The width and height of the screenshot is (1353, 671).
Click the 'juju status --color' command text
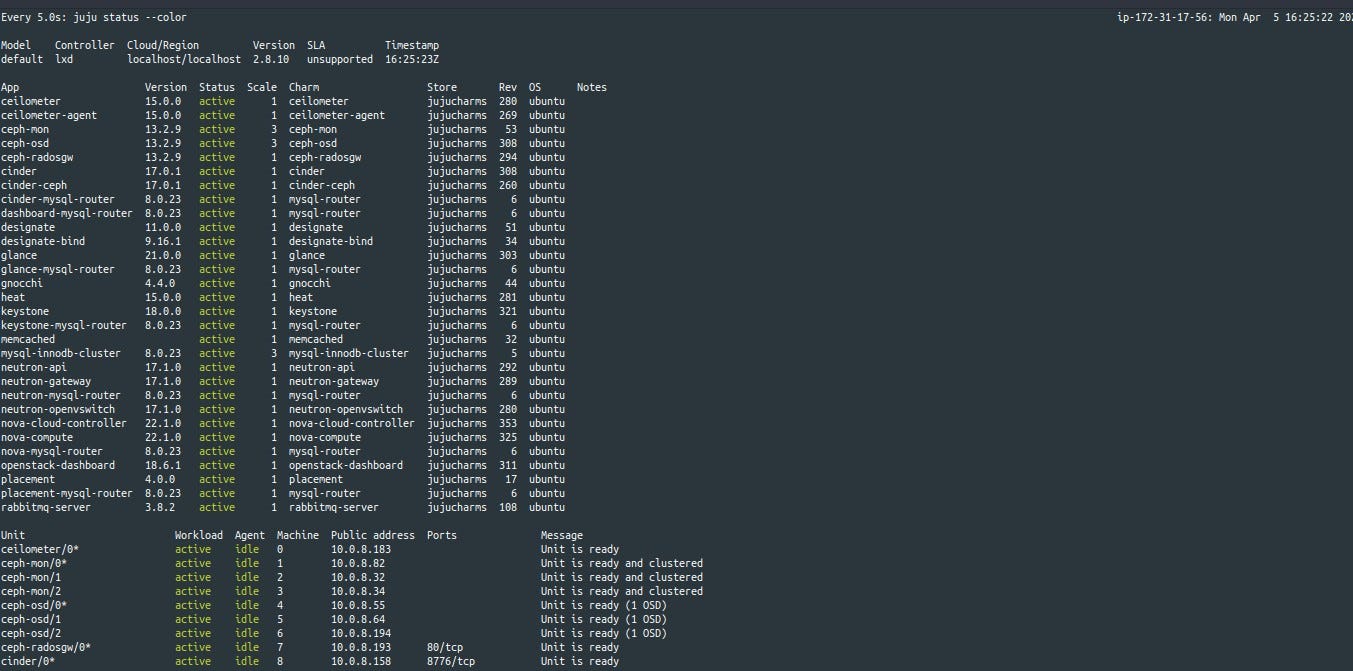tap(130, 17)
